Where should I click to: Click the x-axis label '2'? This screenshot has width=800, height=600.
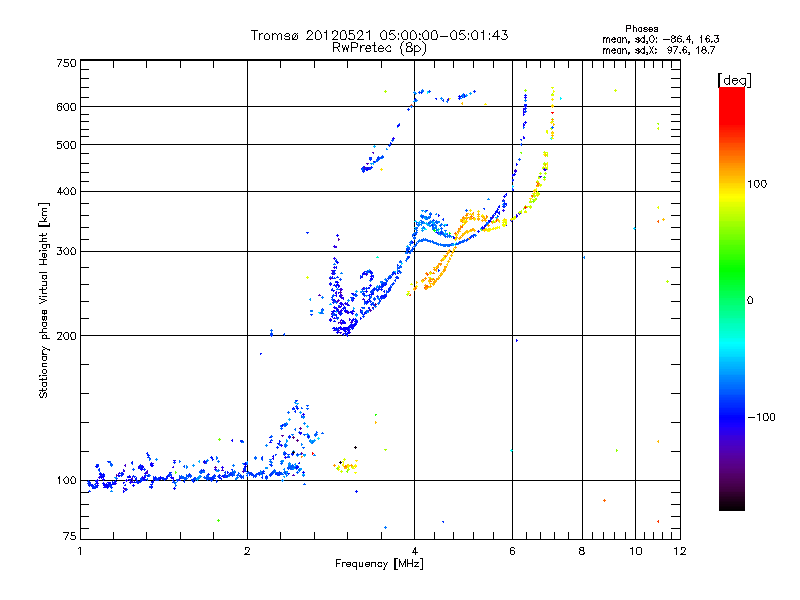point(247,551)
